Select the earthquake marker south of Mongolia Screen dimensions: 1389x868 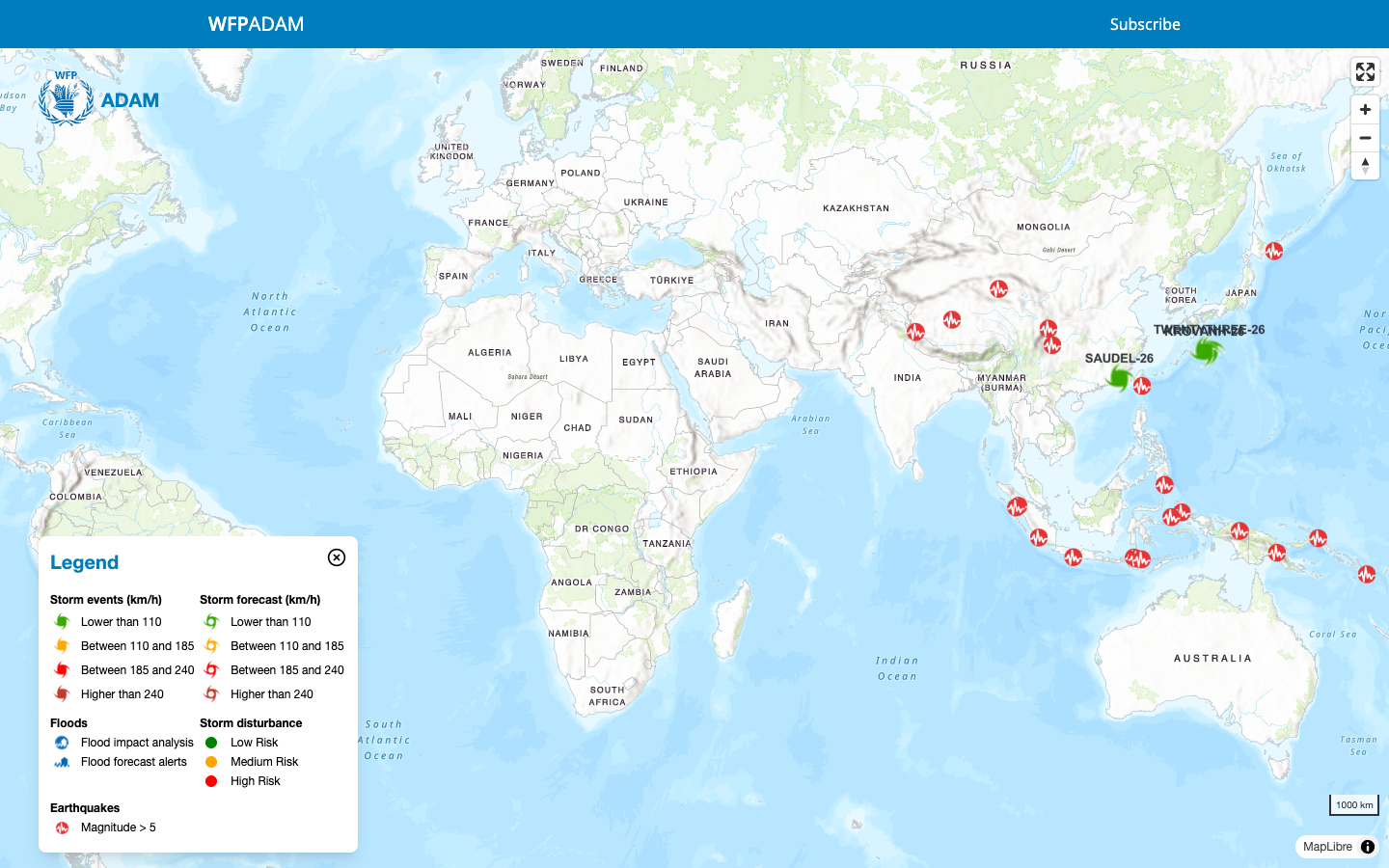(998, 288)
